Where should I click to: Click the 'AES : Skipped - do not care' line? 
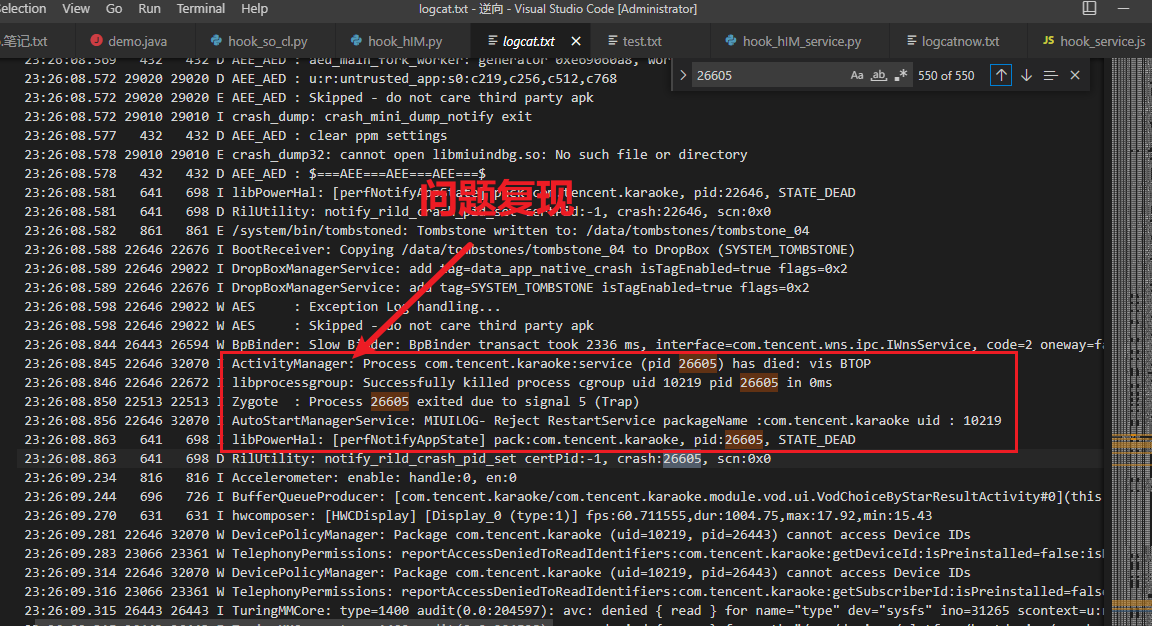click(x=309, y=326)
